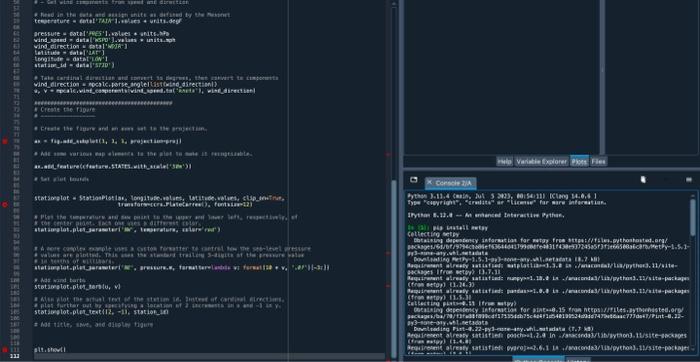The image size is (700, 362).
Task: Switch to the Files tab
Action: 598,162
